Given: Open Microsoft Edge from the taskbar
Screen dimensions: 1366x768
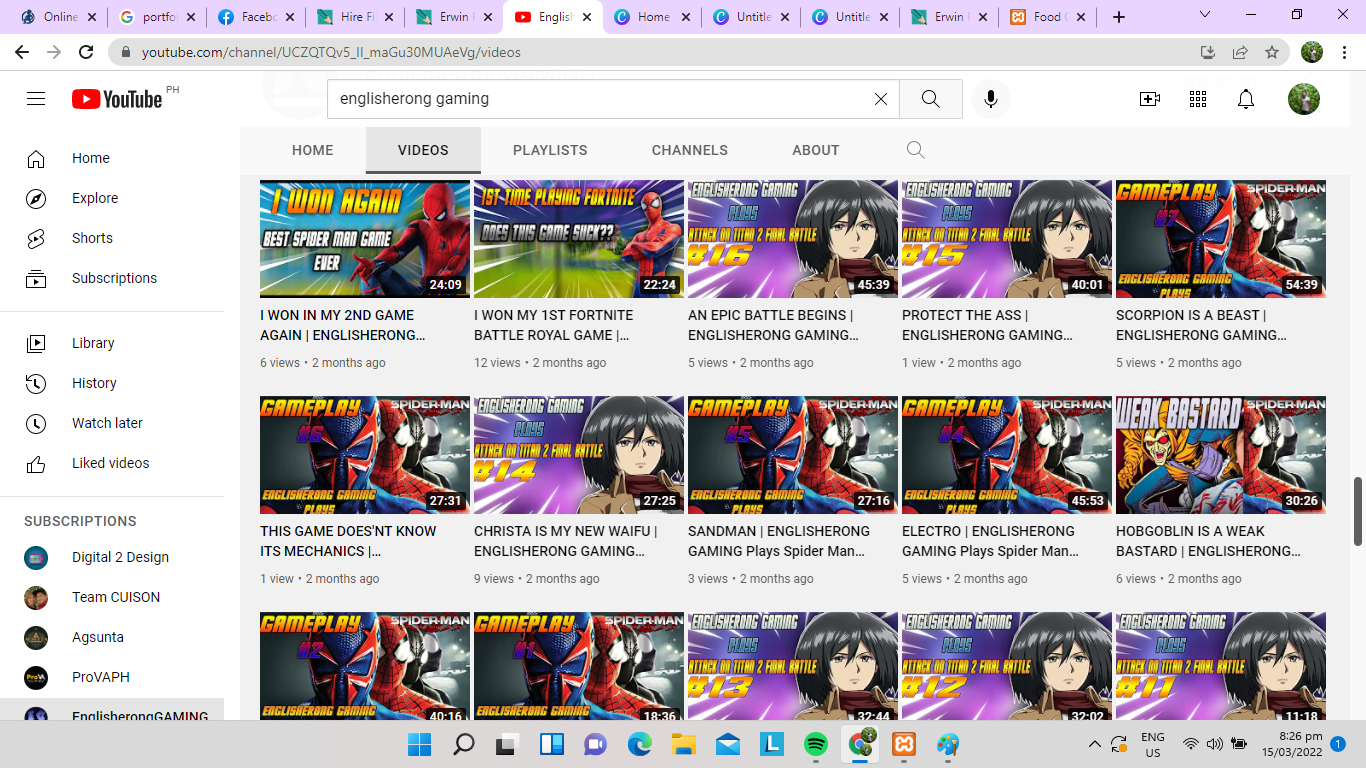Looking at the screenshot, I should click(639, 744).
